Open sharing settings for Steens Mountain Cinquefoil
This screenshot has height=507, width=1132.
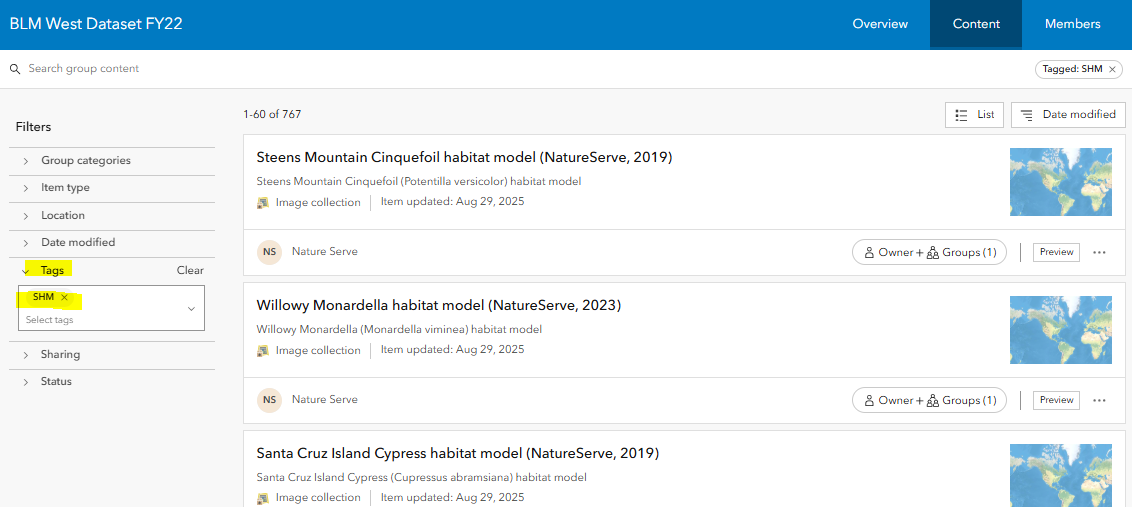929,253
